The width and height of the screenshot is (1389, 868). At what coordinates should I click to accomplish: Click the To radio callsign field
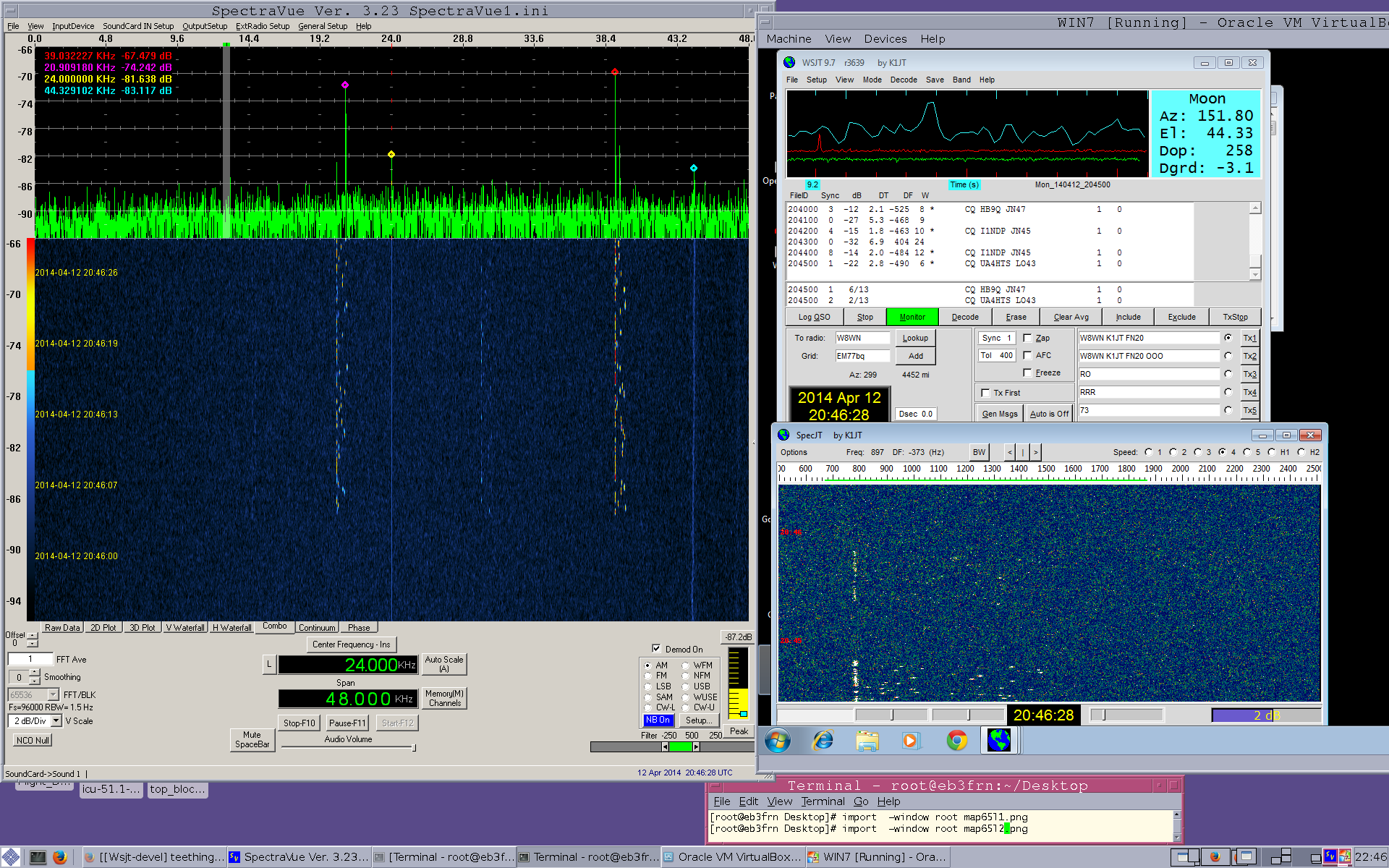coord(862,338)
